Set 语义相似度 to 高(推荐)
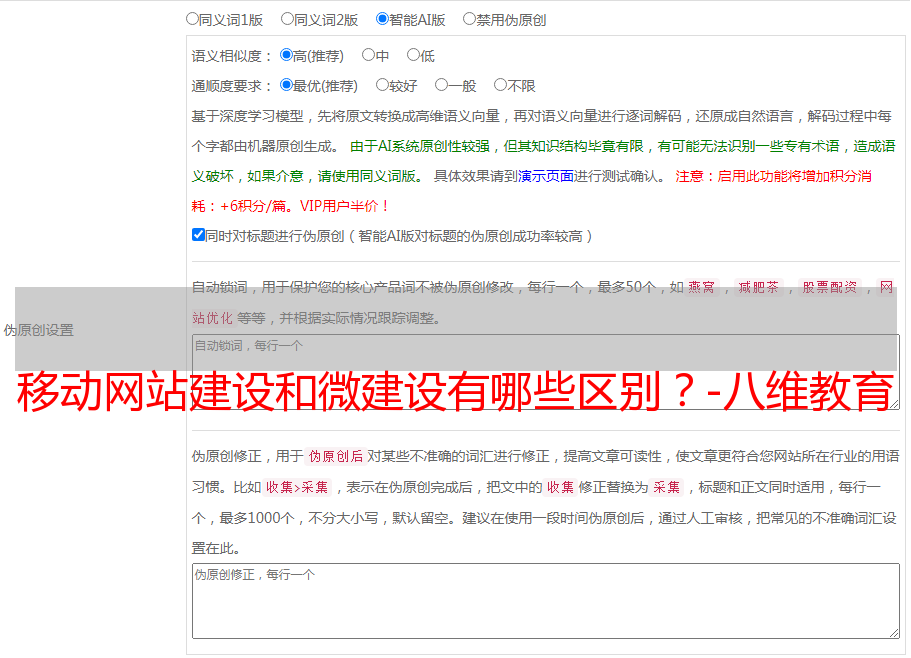911x658 pixels. 286,55
